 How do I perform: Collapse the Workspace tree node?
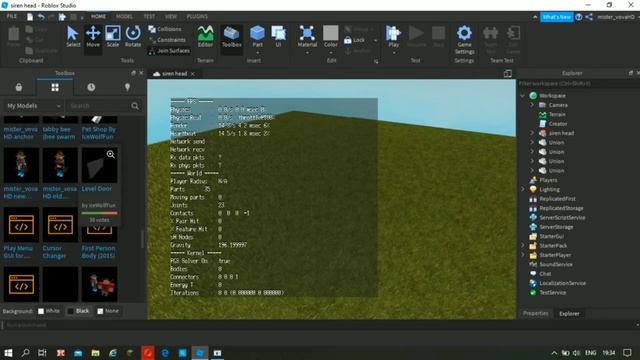[522, 96]
